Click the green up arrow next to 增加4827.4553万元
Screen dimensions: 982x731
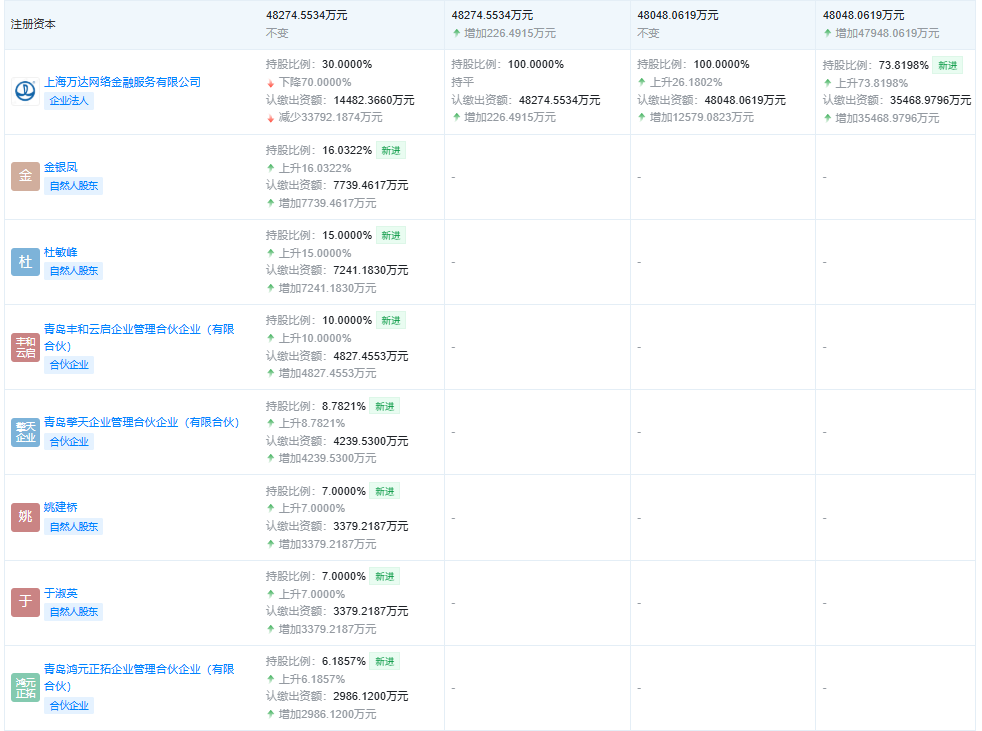[x=271, y=373]
